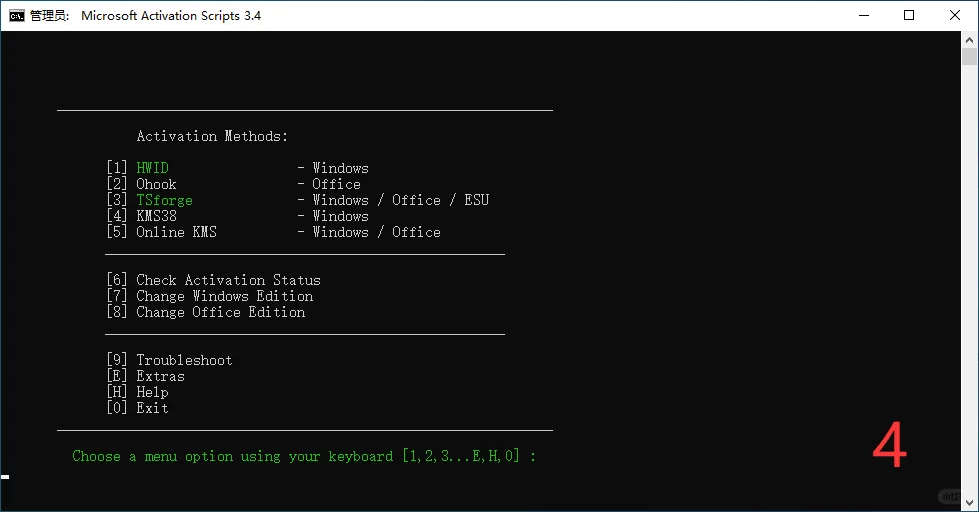Click the cmd icon in title bar

tap(17, 15)
